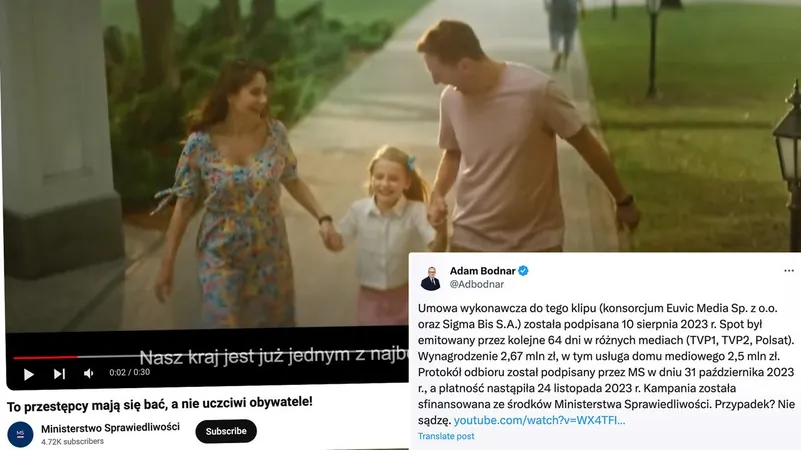The width and height of the screenshot is (801, 450).
Task: Click the 0:02 / 0:30 time display
Action: coord(129,372)
